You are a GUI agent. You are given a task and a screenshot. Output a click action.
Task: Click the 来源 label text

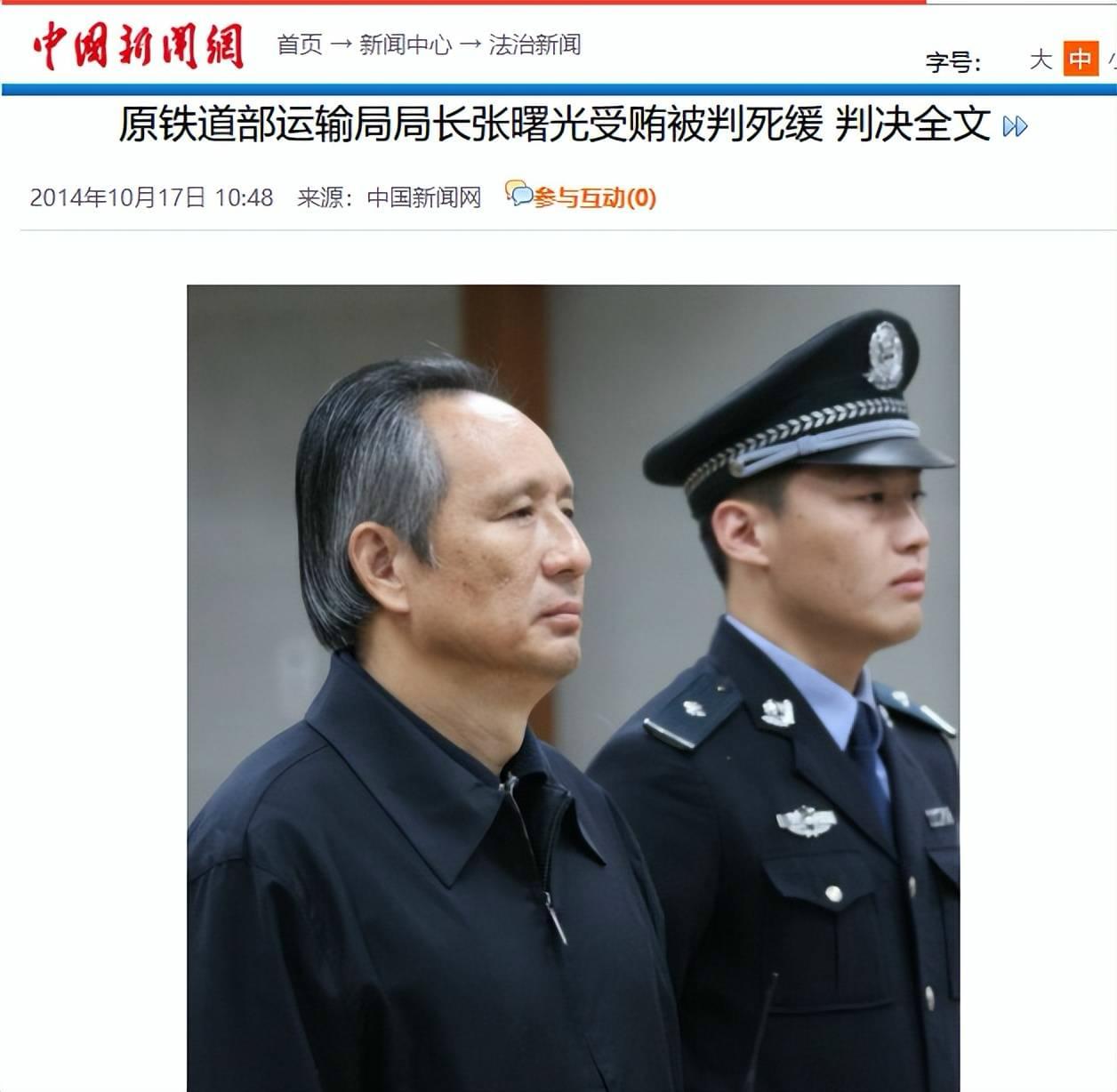320,197
